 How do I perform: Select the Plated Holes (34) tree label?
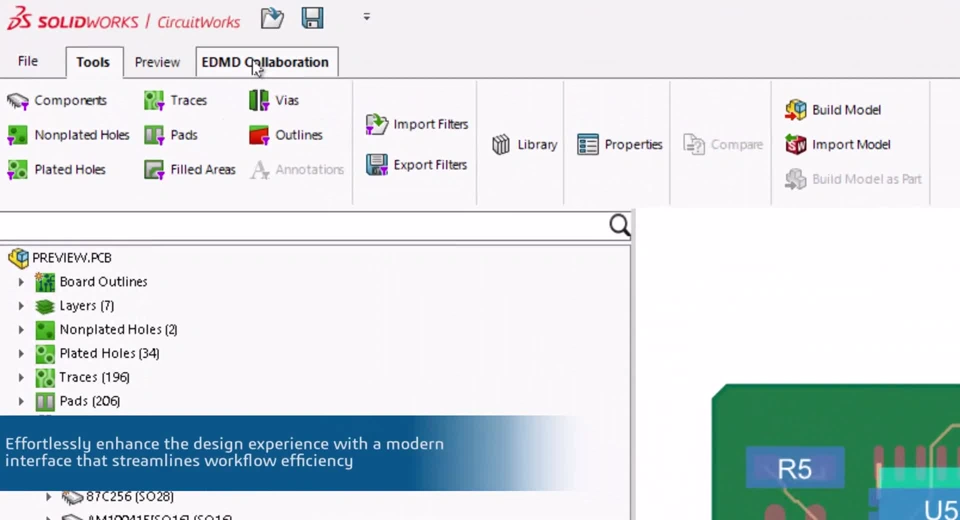point(110,353)
